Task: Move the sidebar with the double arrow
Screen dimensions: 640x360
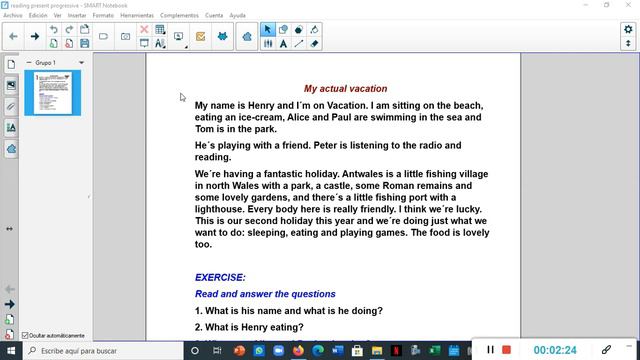Action: (9, 229)
